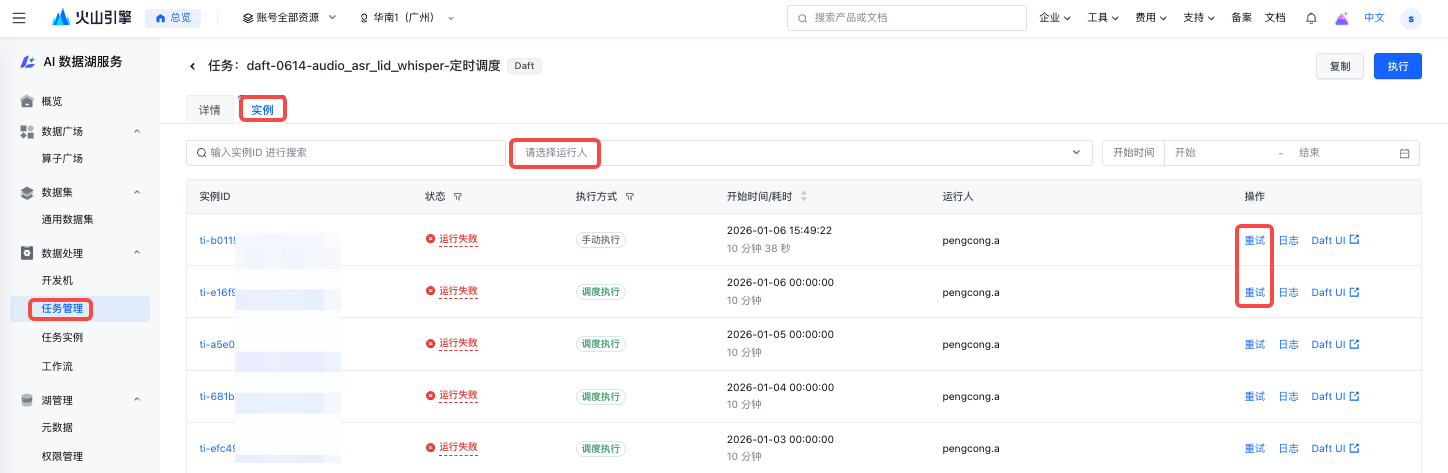Collapse the 湖管理 sidebar section
This screenshot has width=1448, height=473.
pyautogui.click(x=137, y=400)
